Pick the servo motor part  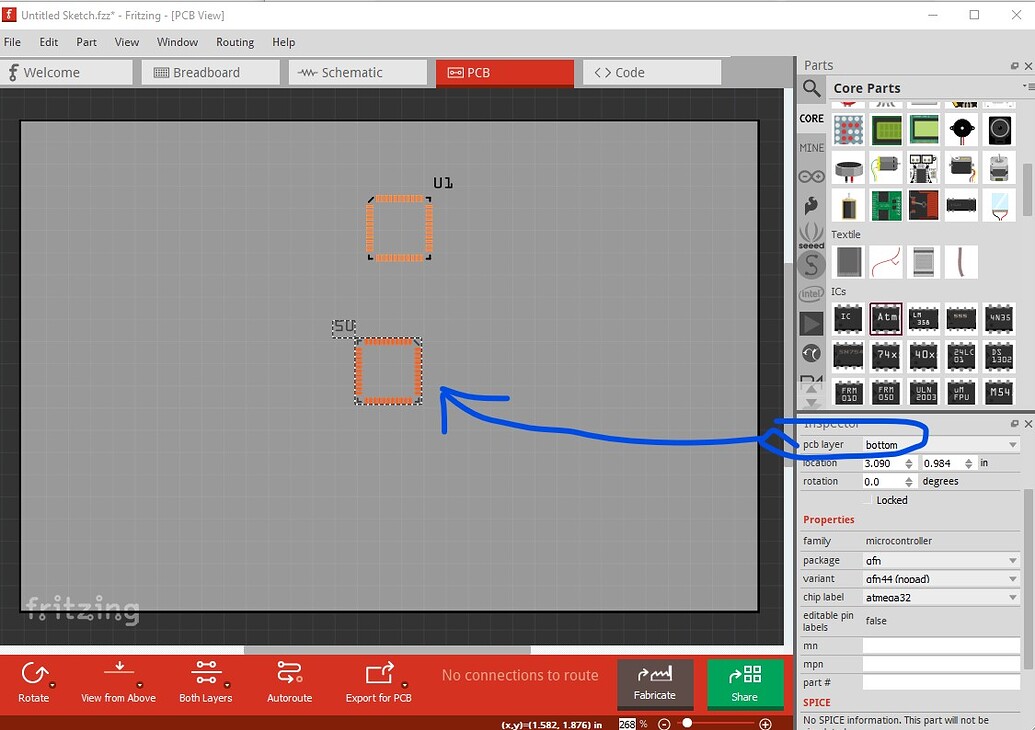(962, 168)
